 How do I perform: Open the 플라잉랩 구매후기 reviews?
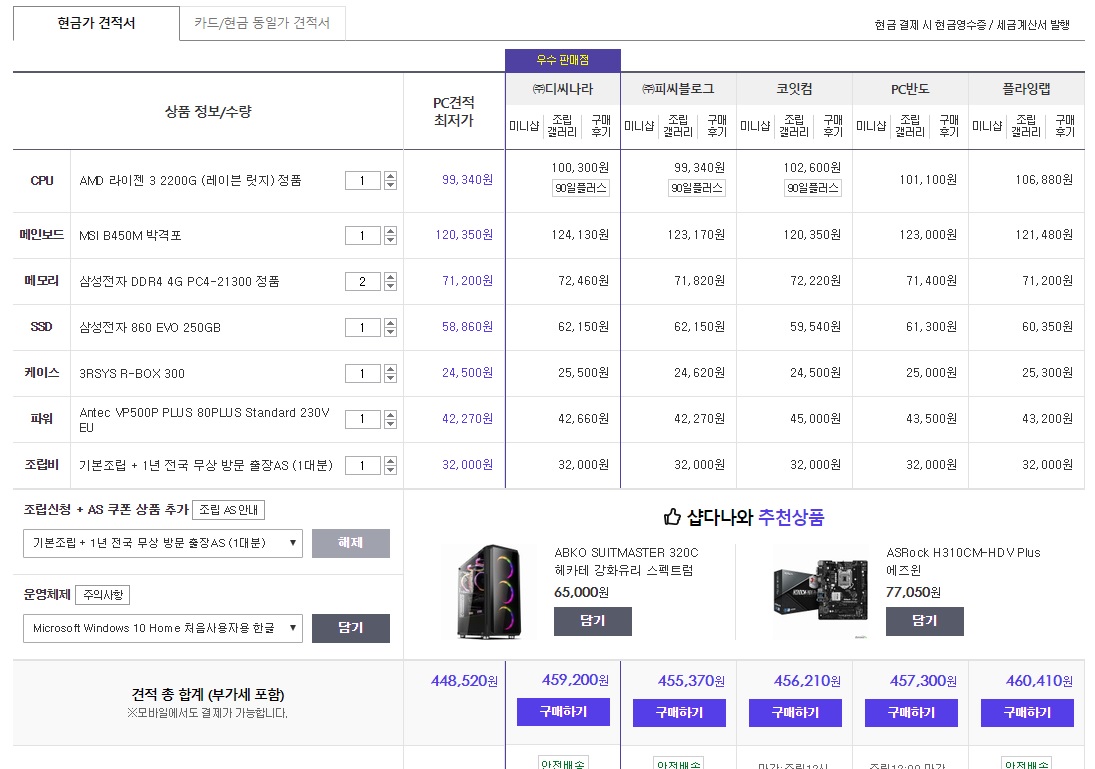(1065, 126)
